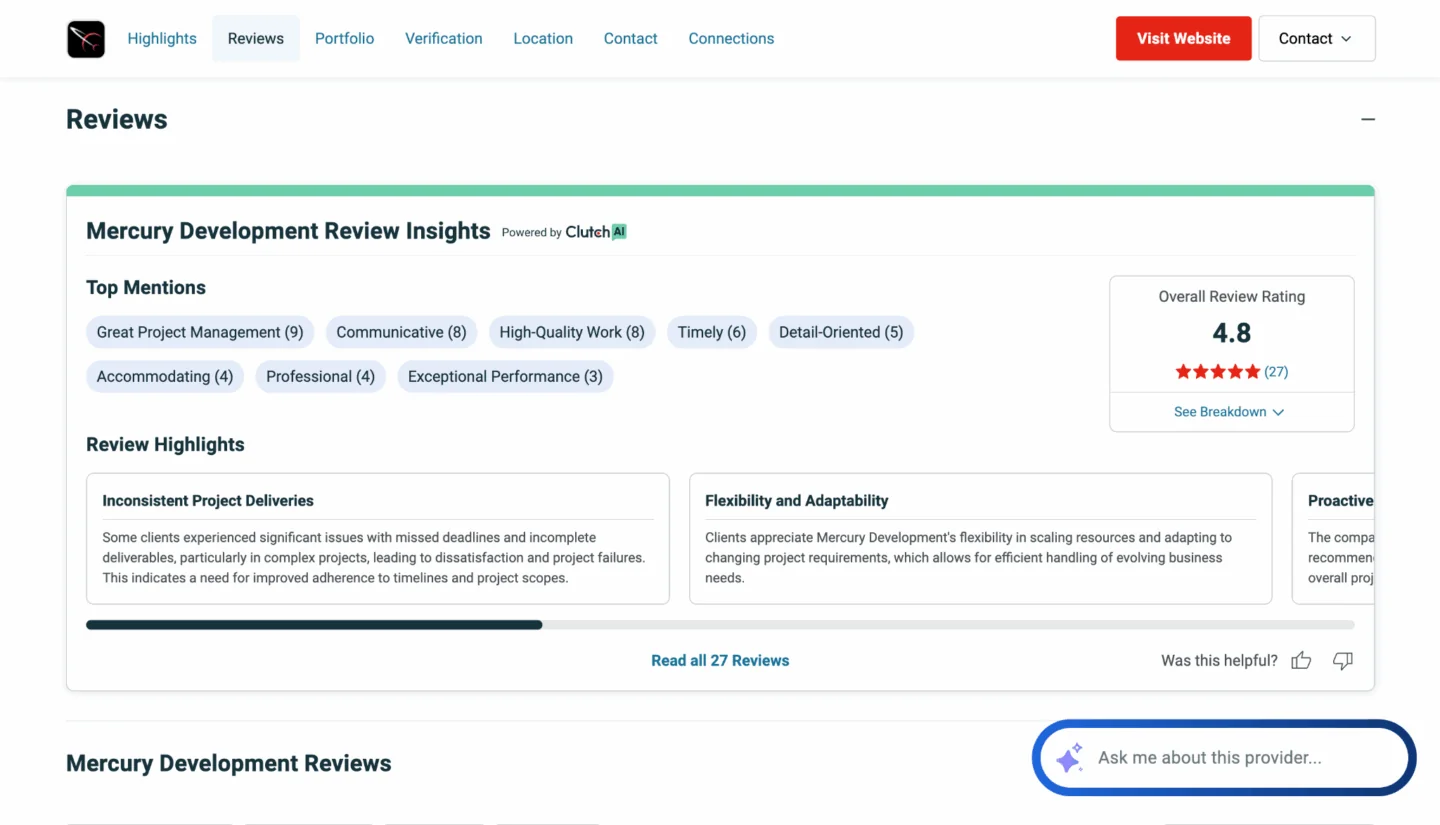Open Inconsistent Project Deliveries highlight card
Viewport: 1440px width, 825px height.
click(378, 538)
